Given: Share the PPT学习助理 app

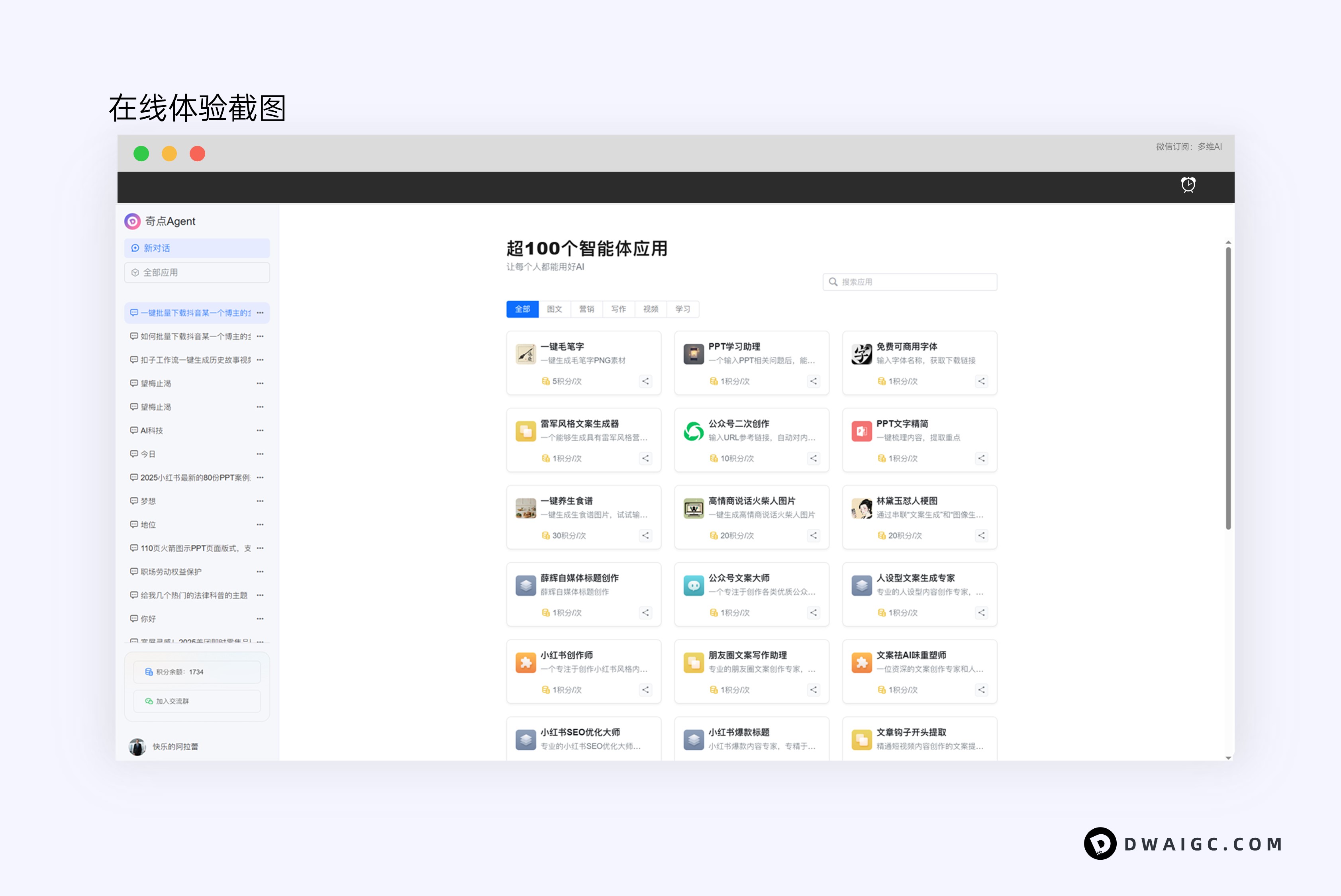Looking at the screenshot, I should [x=813, y=381].
